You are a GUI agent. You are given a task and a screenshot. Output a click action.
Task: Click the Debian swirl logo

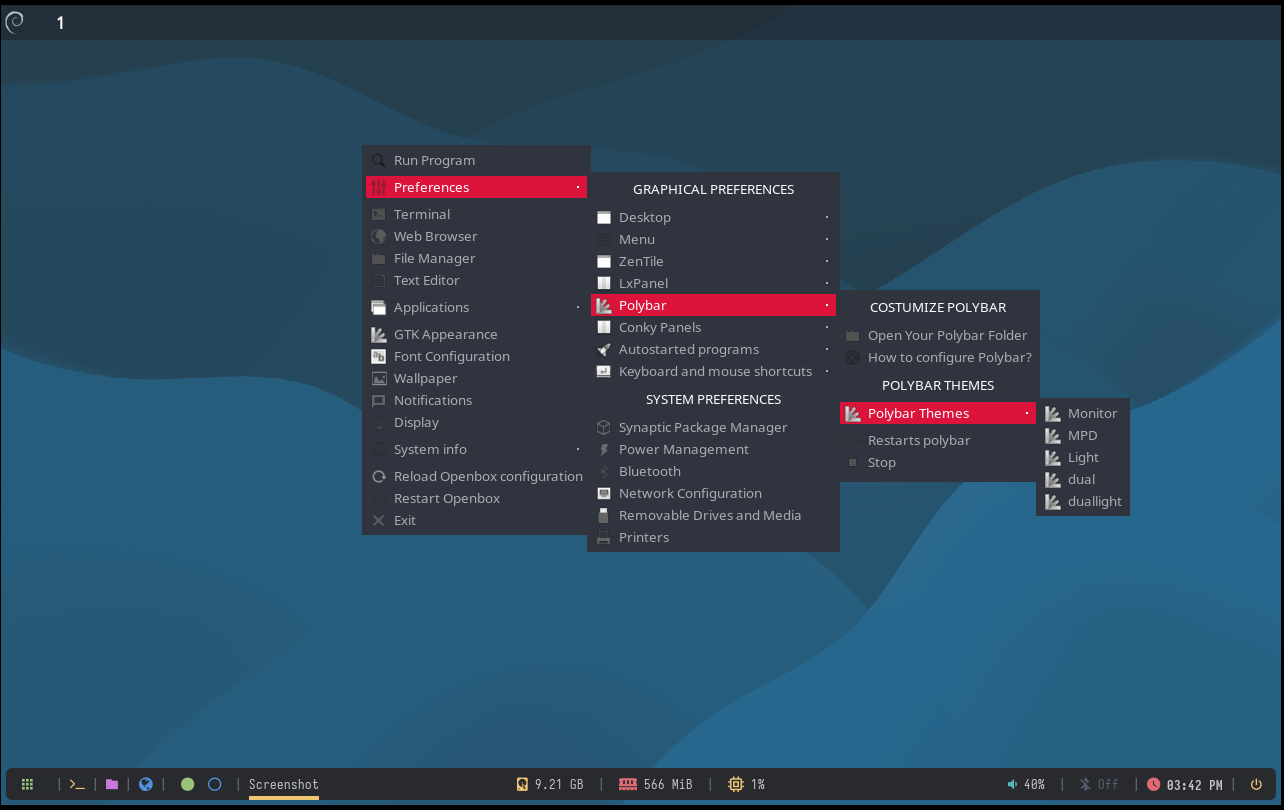click(x=15, y=22)
